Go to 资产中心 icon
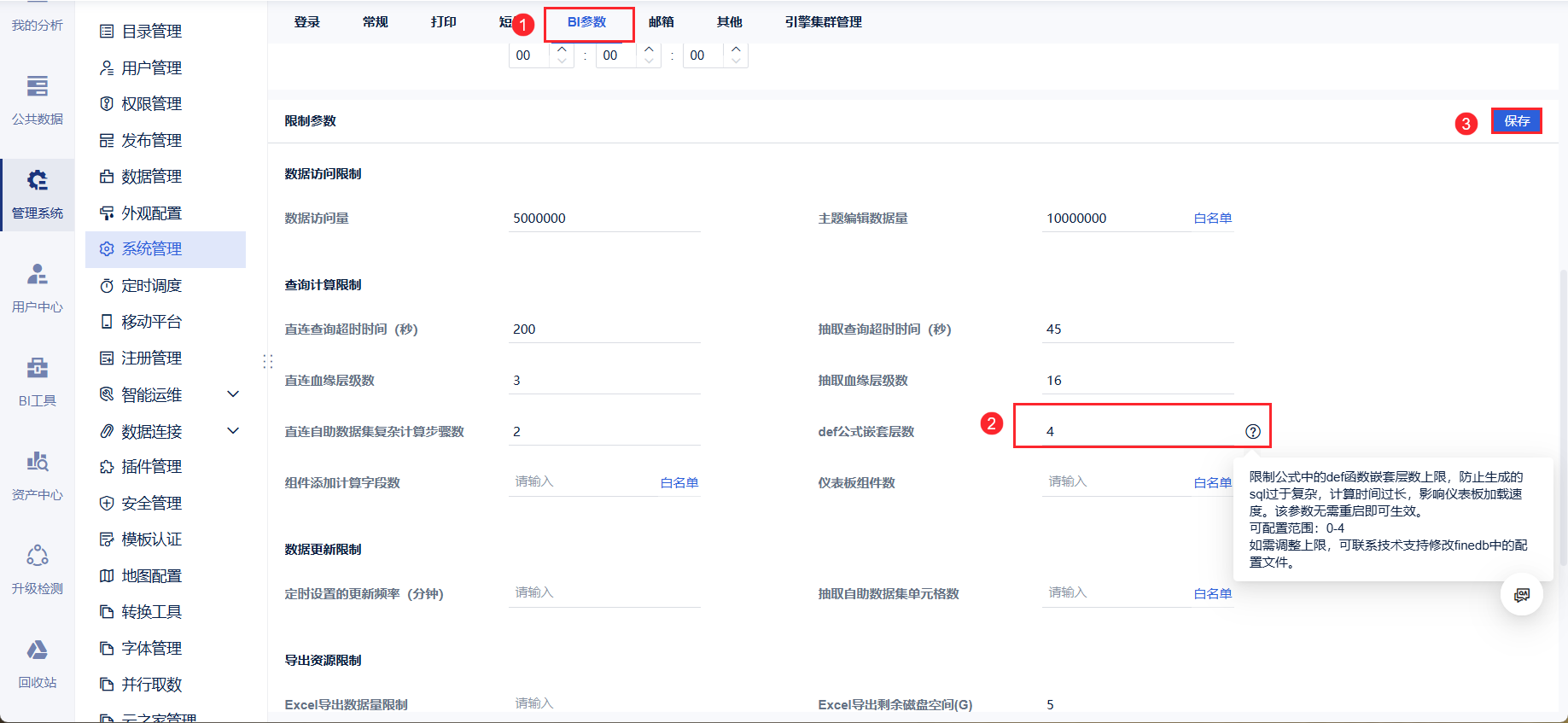The width and height of the screenshot is (1568, 723). (x=38, y=462)
